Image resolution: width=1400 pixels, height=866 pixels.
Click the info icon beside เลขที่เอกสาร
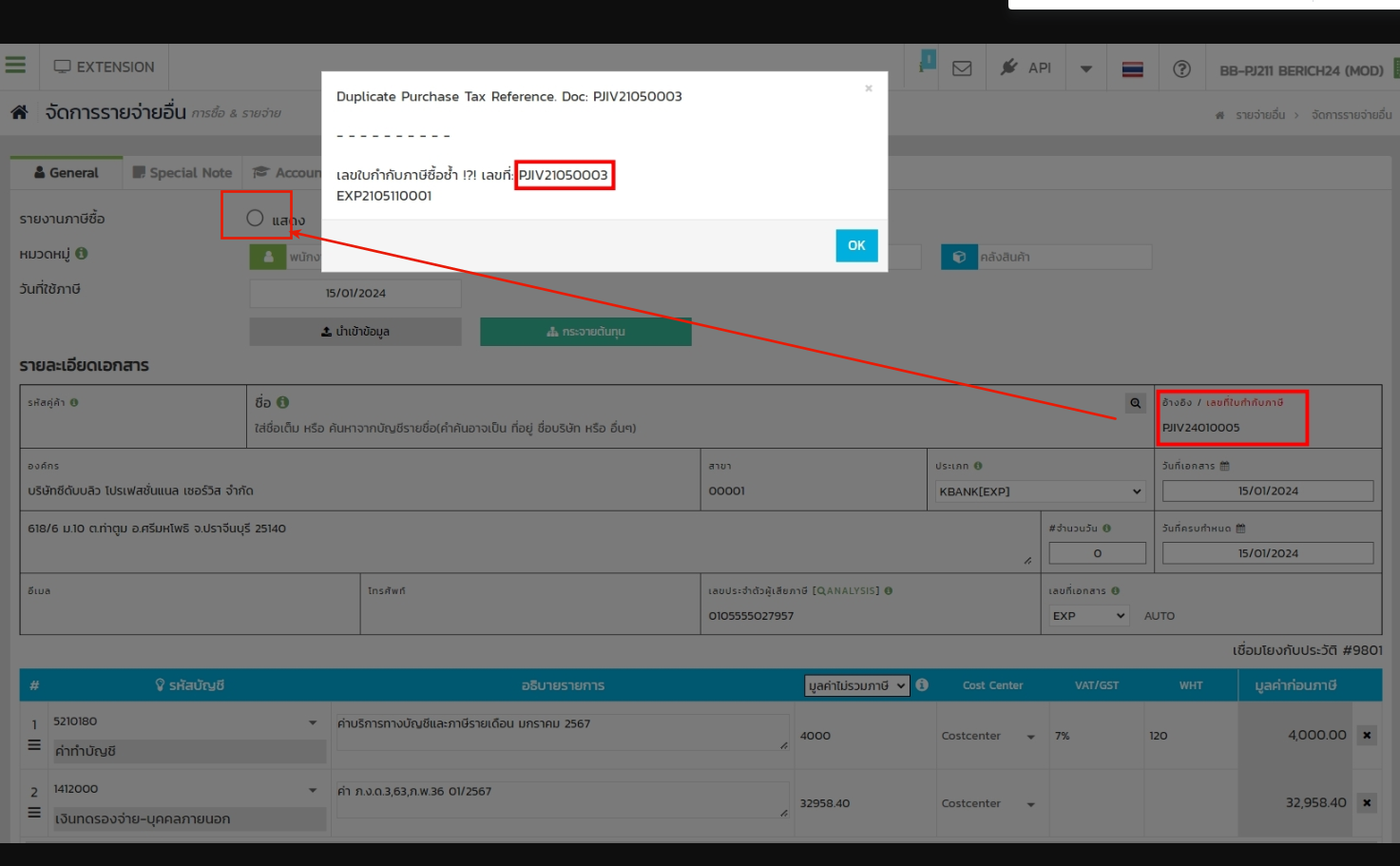[1115, 590]
